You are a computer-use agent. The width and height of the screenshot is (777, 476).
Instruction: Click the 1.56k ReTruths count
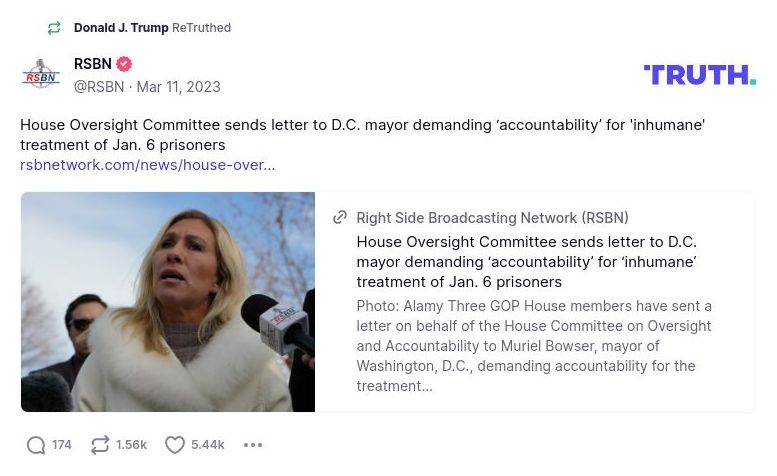131,445
